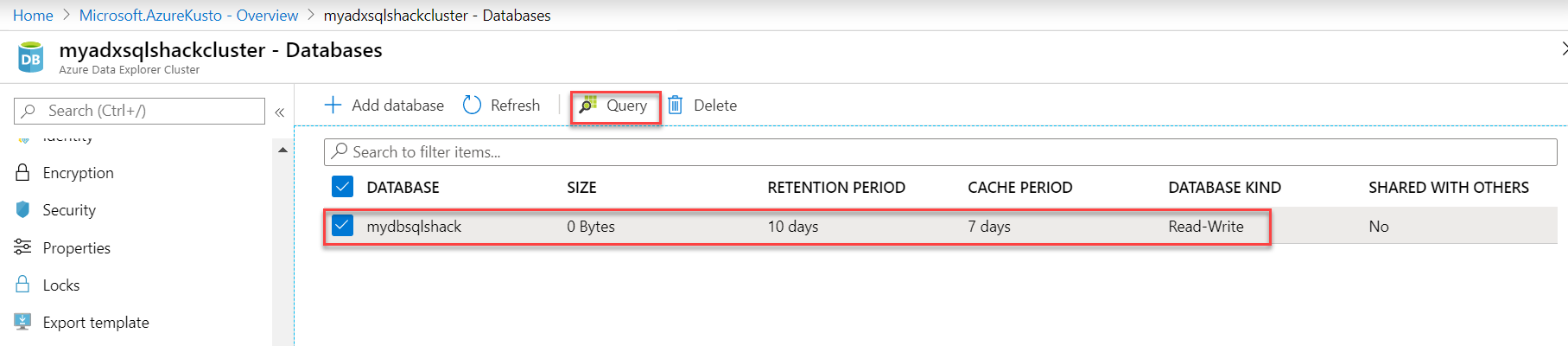
Task: Click the Search to filter items field
Action: 940,152
